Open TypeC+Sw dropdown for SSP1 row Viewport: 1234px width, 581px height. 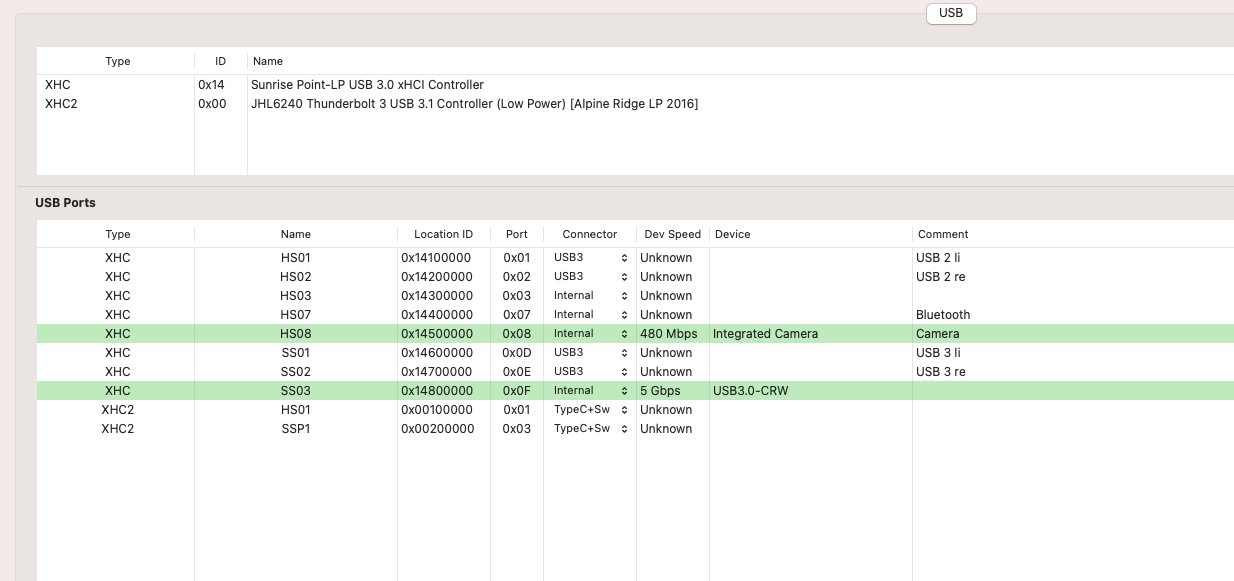pos(590,429)
